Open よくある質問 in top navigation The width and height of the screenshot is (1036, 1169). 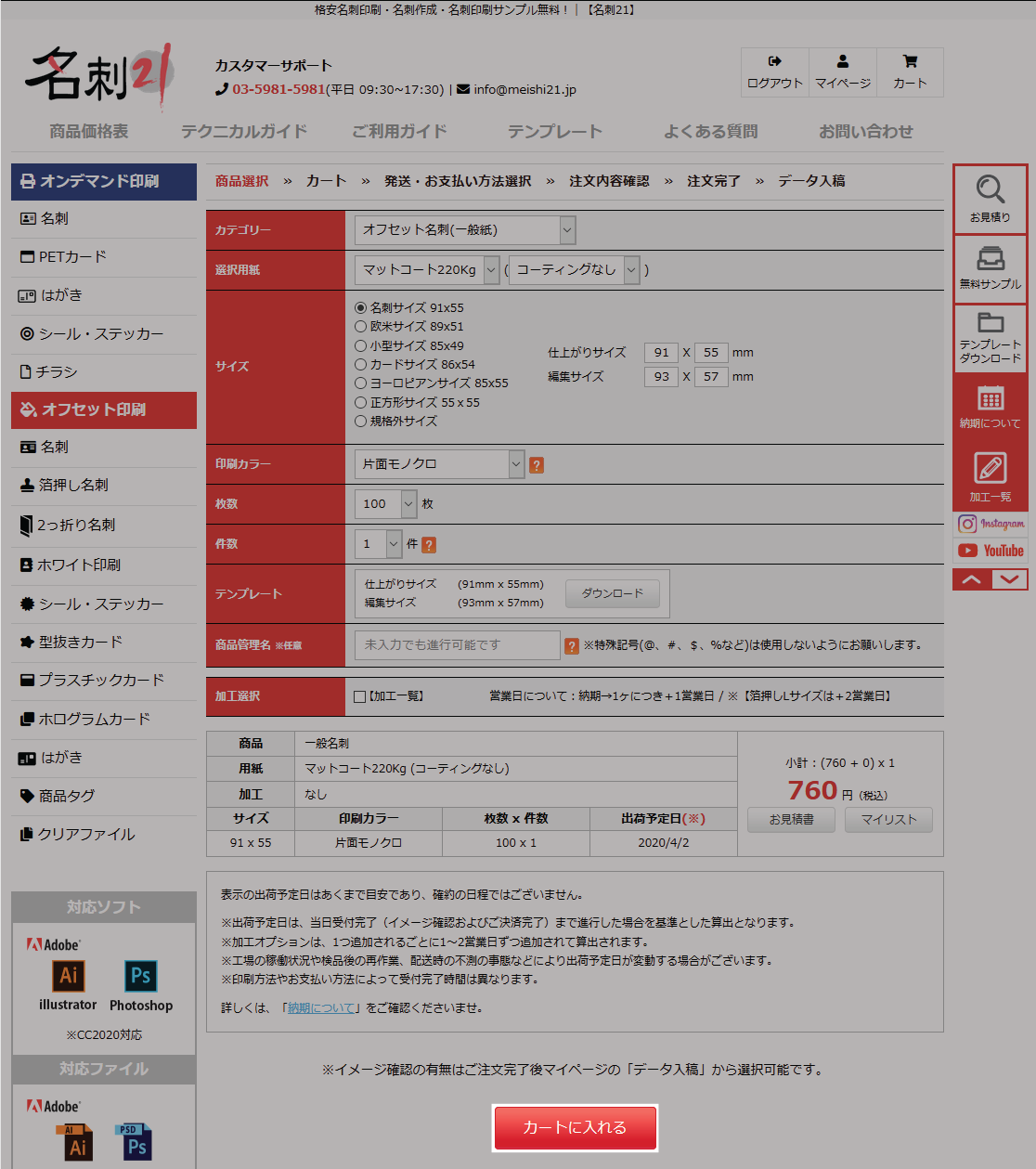pyautogui.click(x=710, y=132)
